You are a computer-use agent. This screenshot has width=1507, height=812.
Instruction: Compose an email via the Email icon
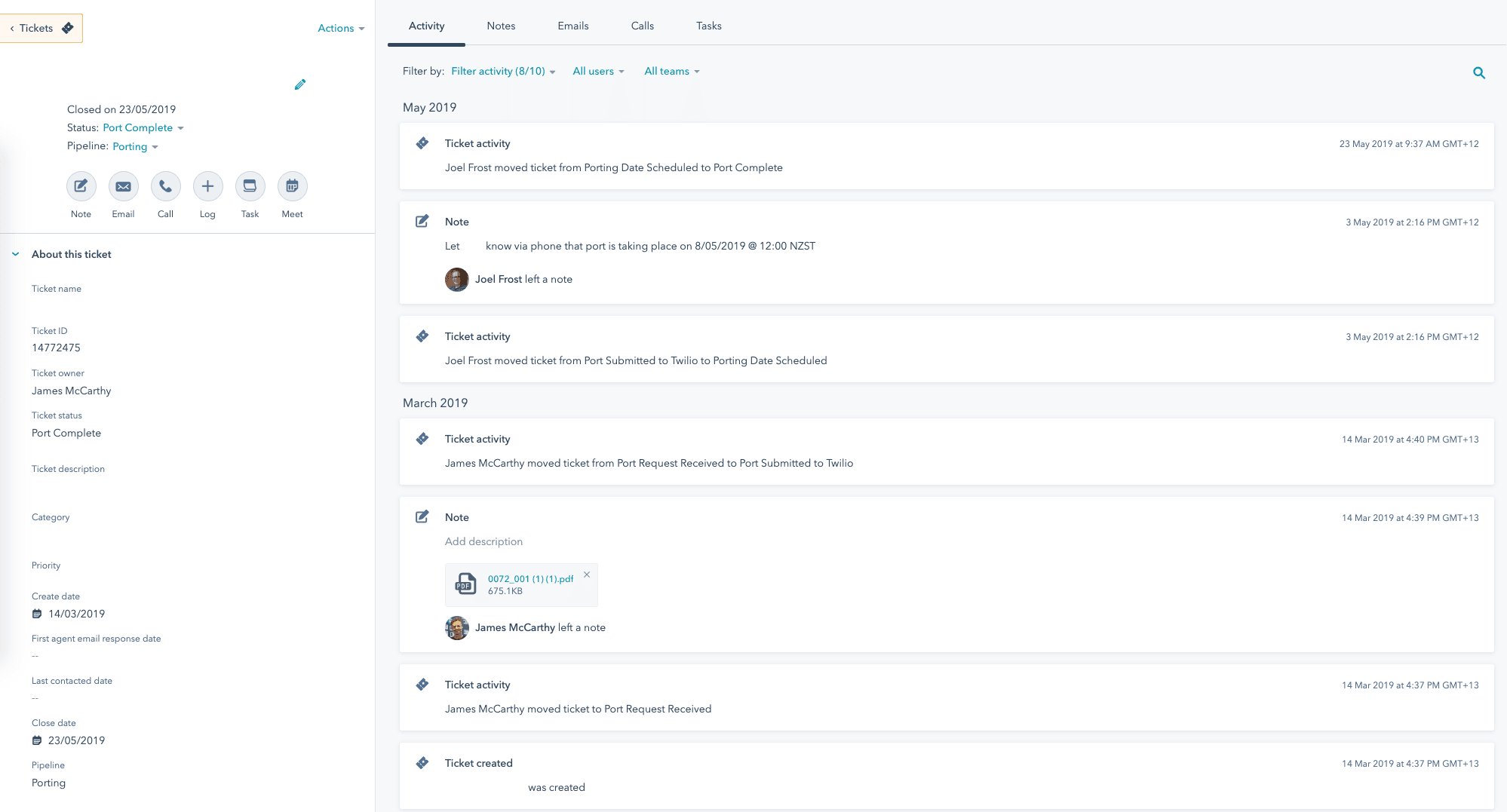(x=123, y=186)
